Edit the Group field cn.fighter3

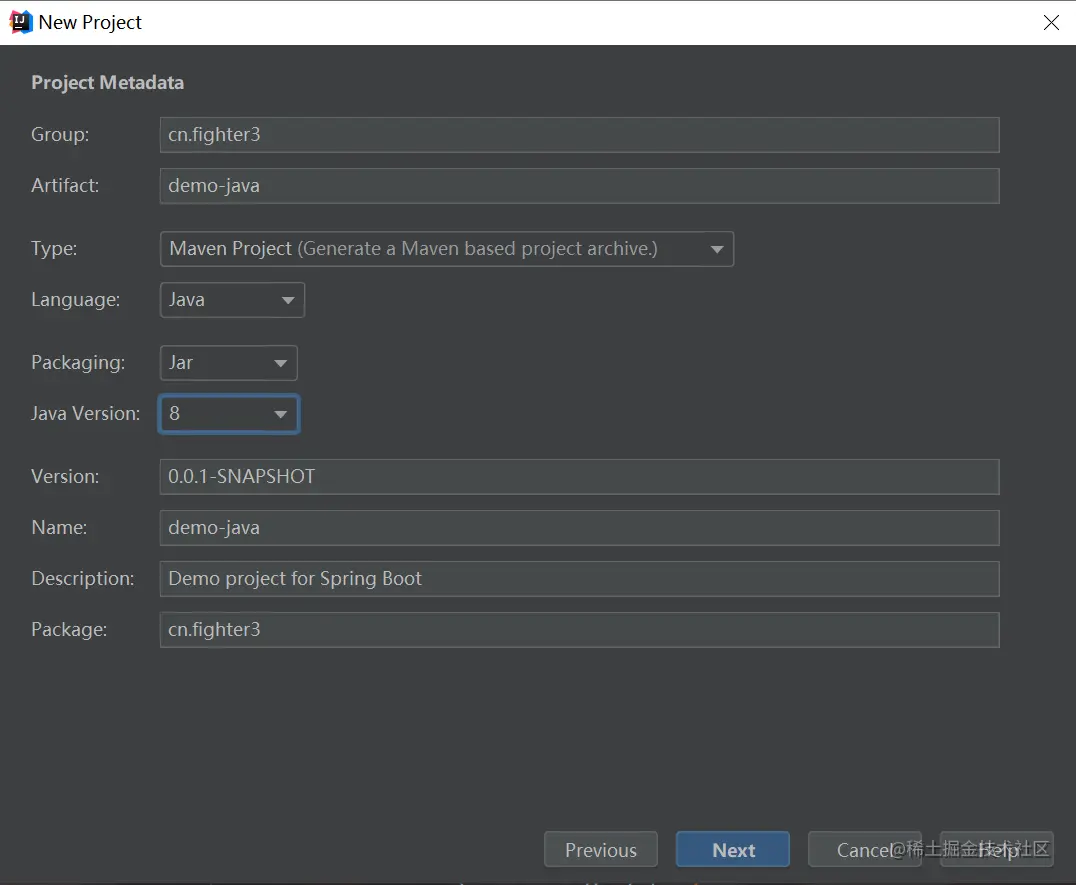[579, 134]
